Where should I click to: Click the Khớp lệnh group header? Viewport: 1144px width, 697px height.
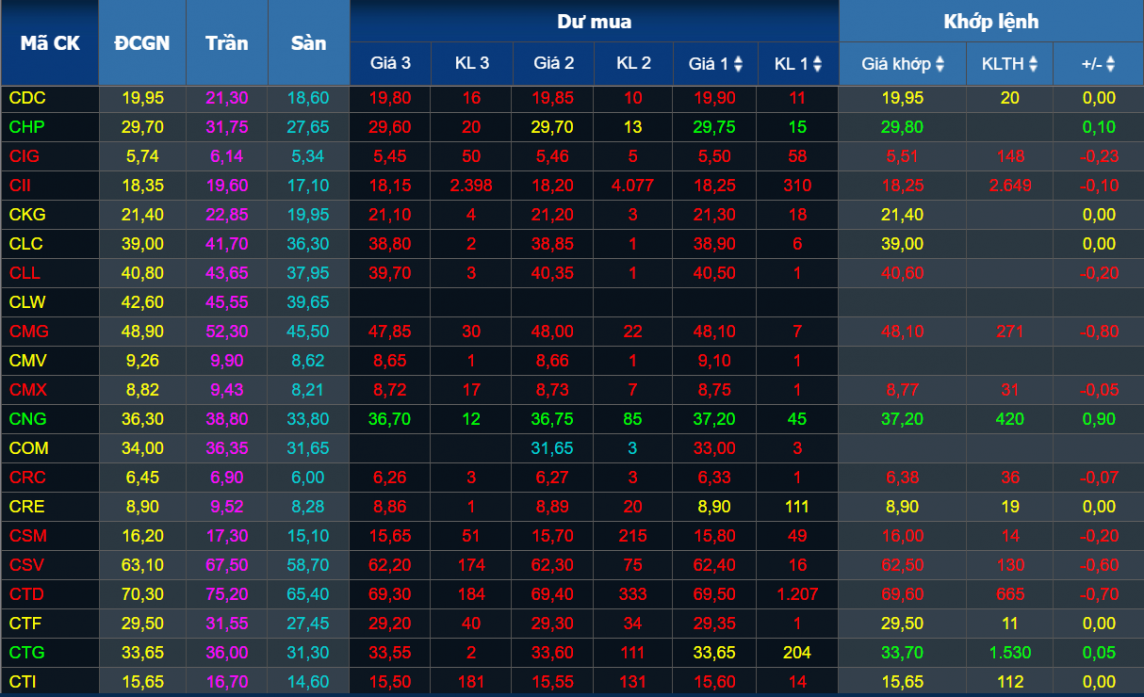(x=991, y=21)
